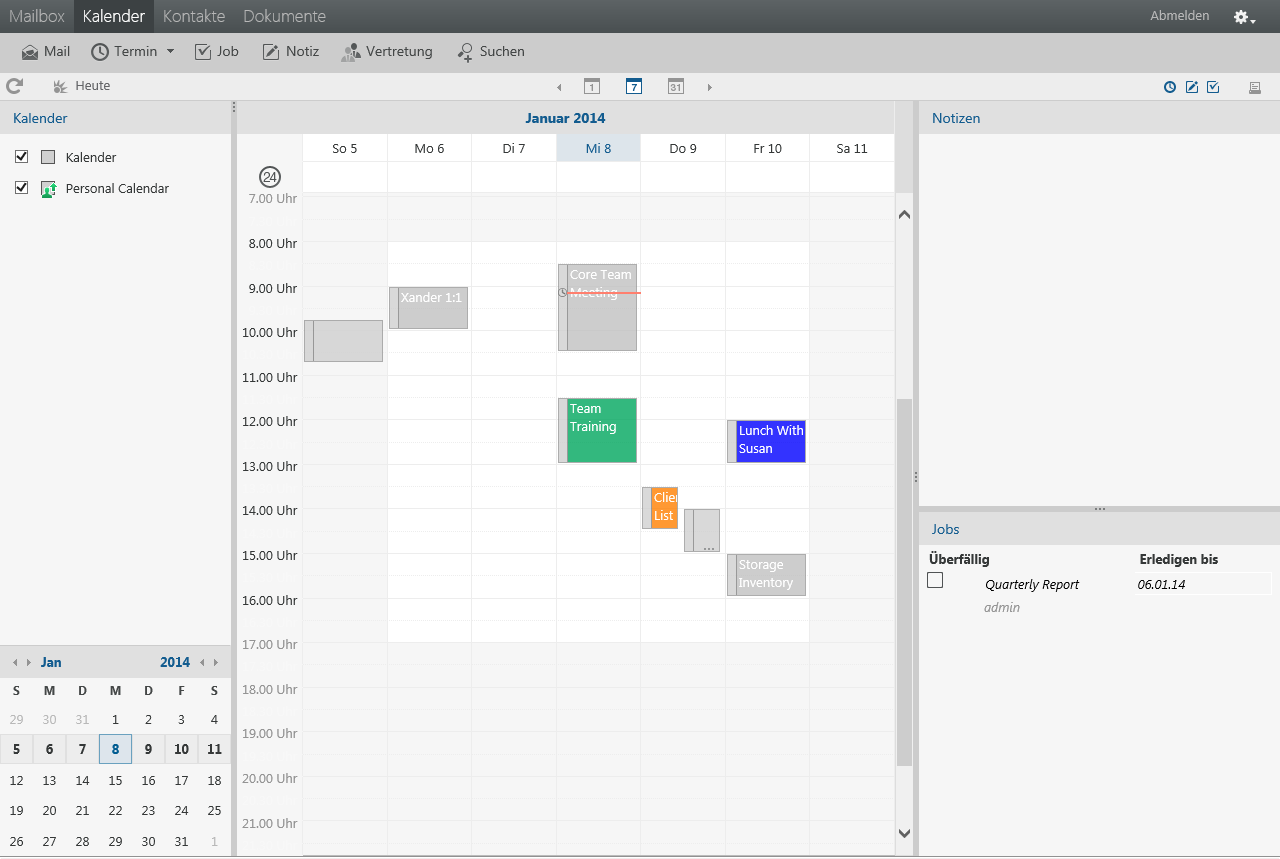
Task: Jump to today with the Heute button
Action: tap(82, 87)
